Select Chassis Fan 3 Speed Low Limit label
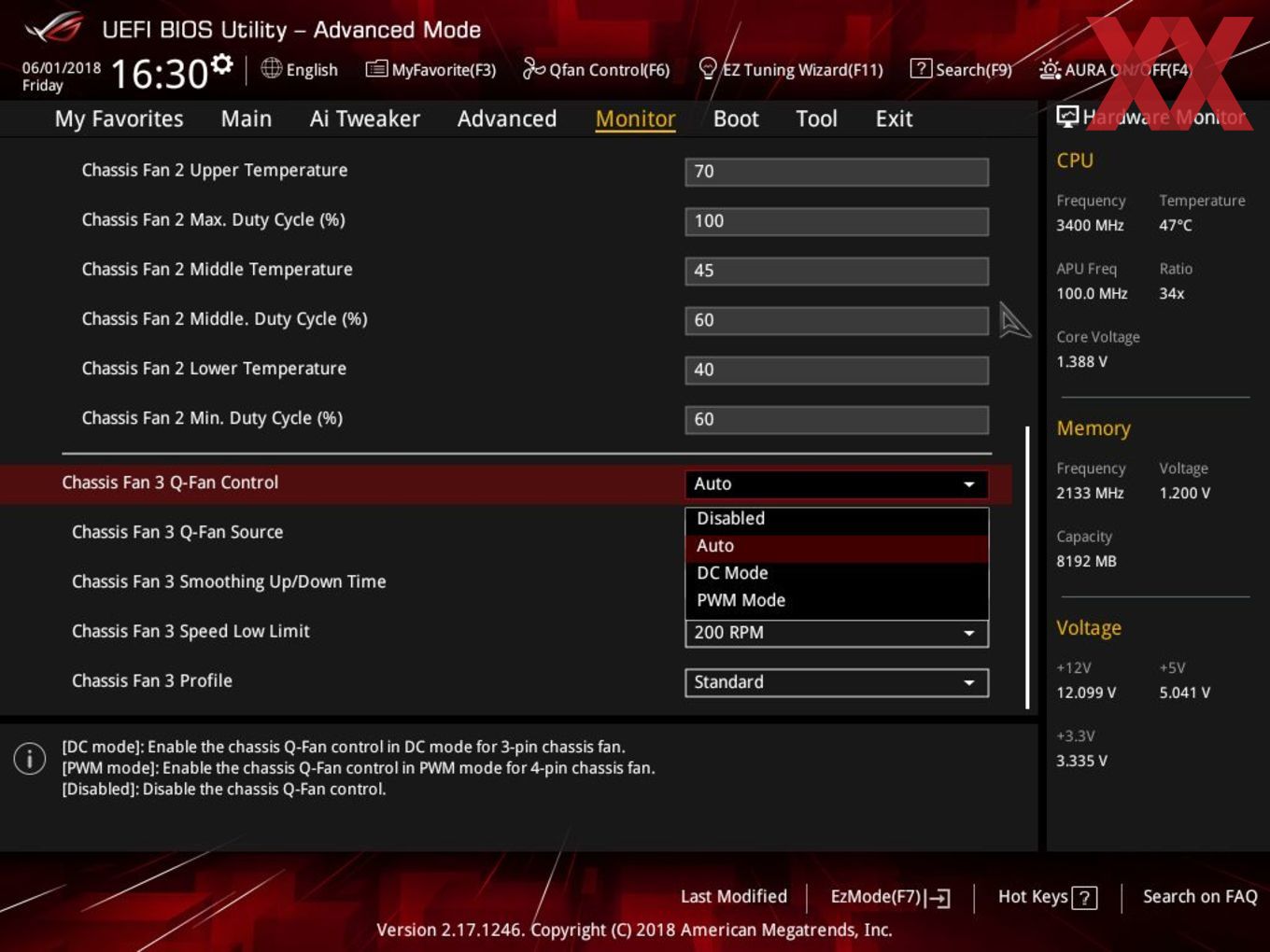The height and width of the screenshot is (952, 1270). pos(190,631)
